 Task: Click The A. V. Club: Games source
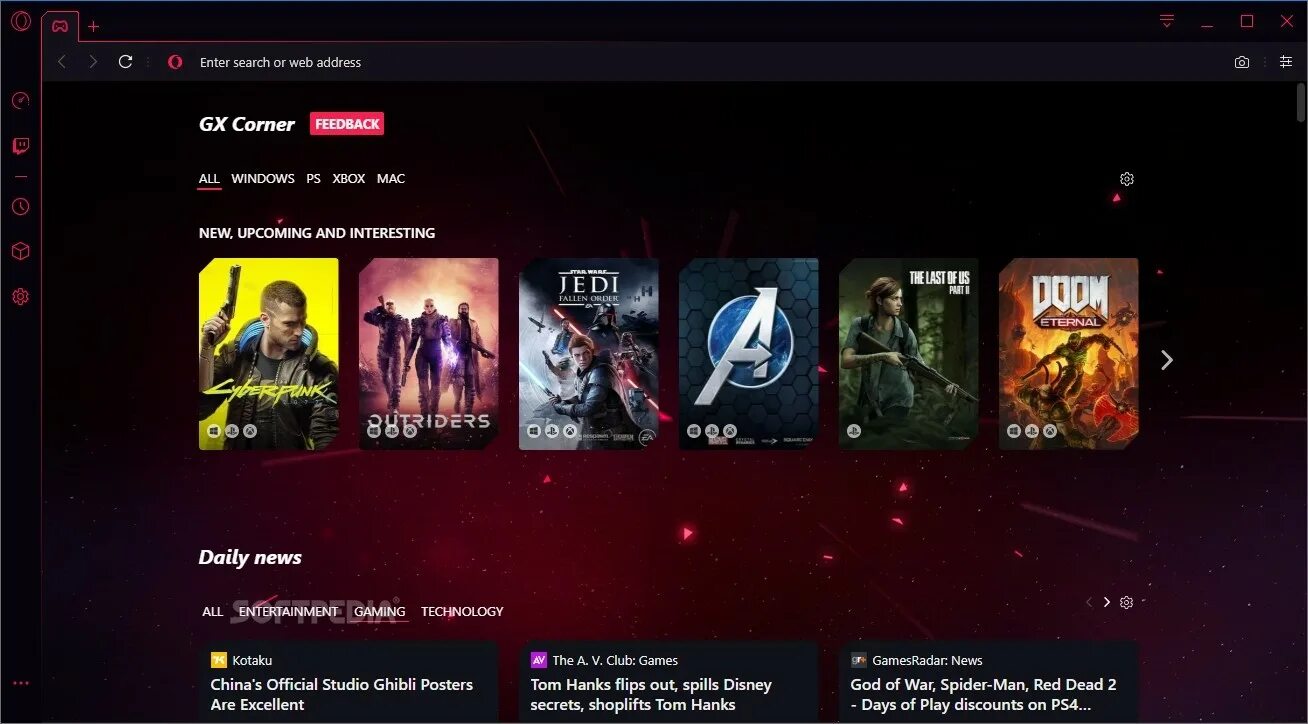point(615,660)
